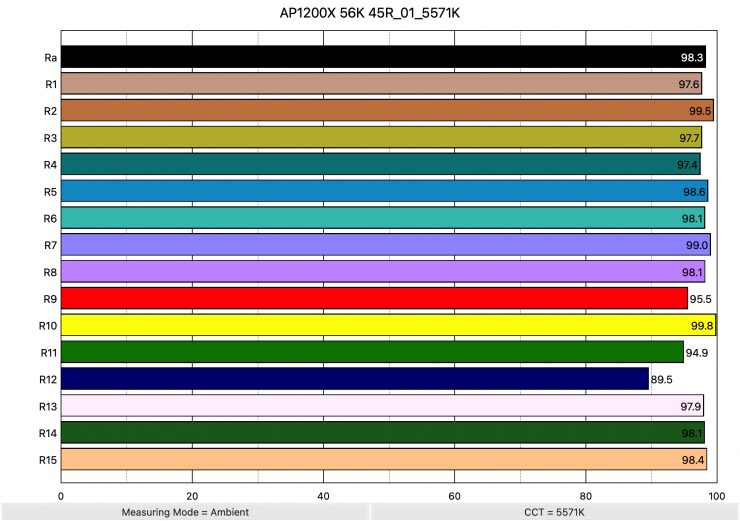Click the R13 axis label
This screenshot has height=521, width=740.
[x=48, y=406]
